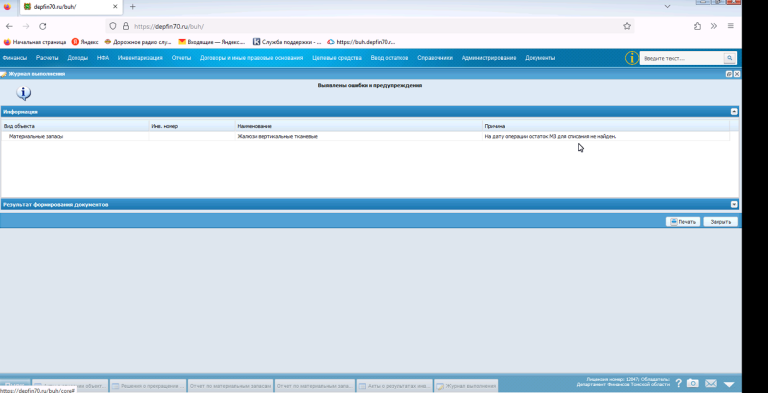Open the Доходы menu
This screenshot has width=768, height=393.
(x=78, y=58)
